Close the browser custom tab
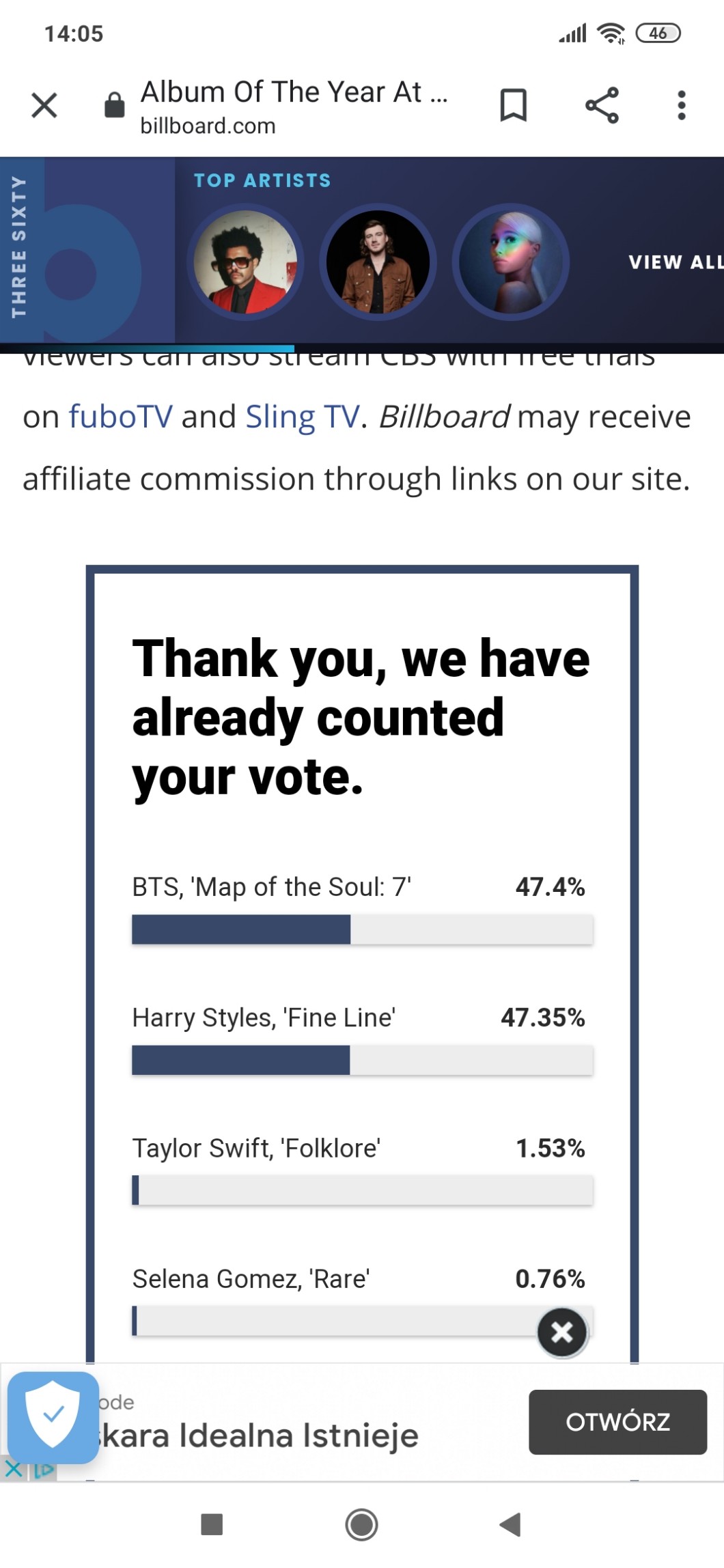The width and height of the screenshot is (724, 1568). click(x=44, y=106)
